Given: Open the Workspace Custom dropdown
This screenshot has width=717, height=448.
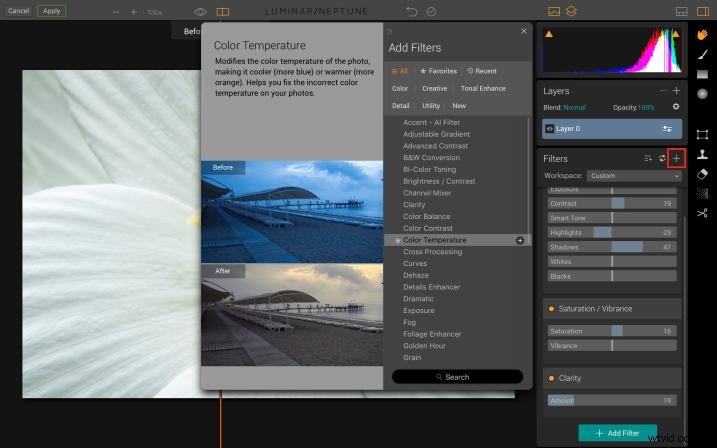Looking at the screenshot, I should click(634, 176).
